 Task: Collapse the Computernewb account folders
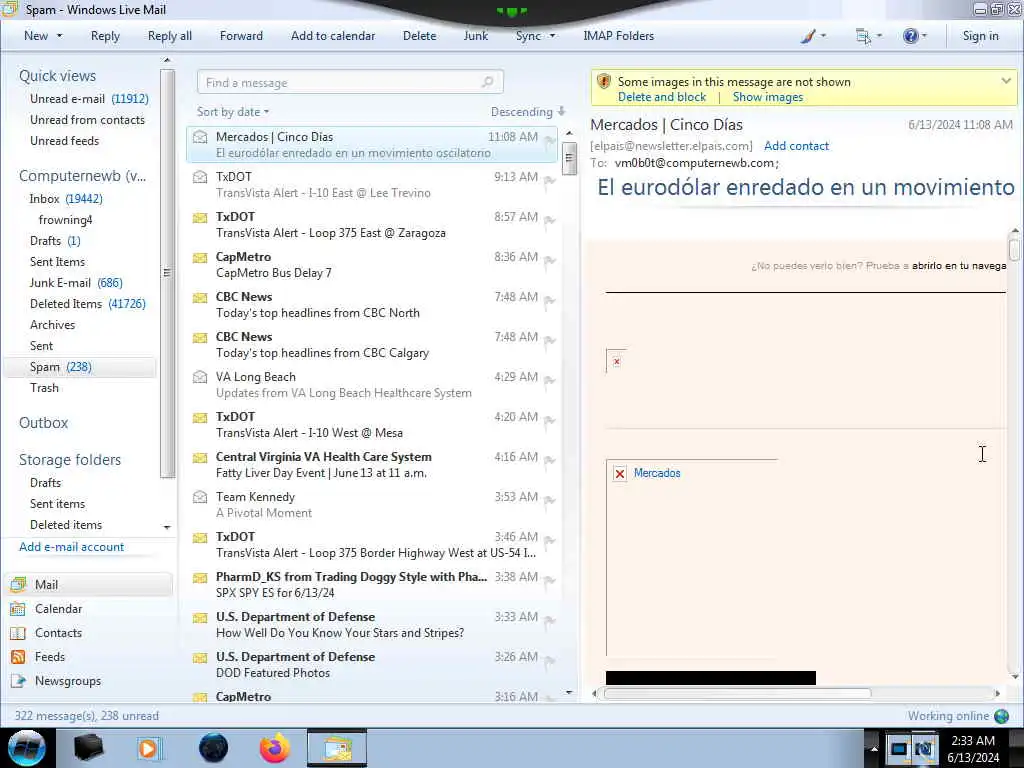point(82,176)
